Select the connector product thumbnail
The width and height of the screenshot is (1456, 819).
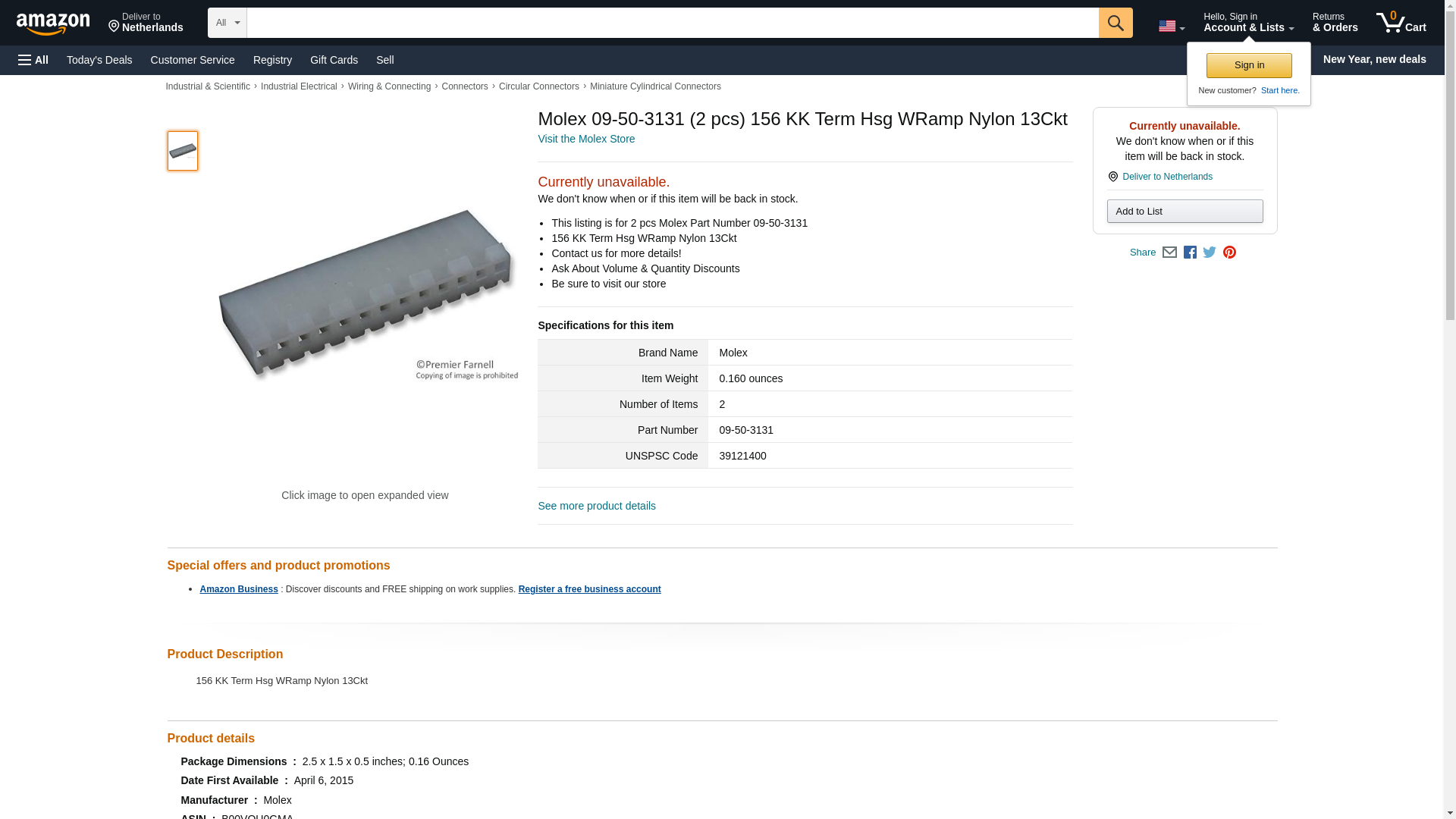[x=183, y=151]
